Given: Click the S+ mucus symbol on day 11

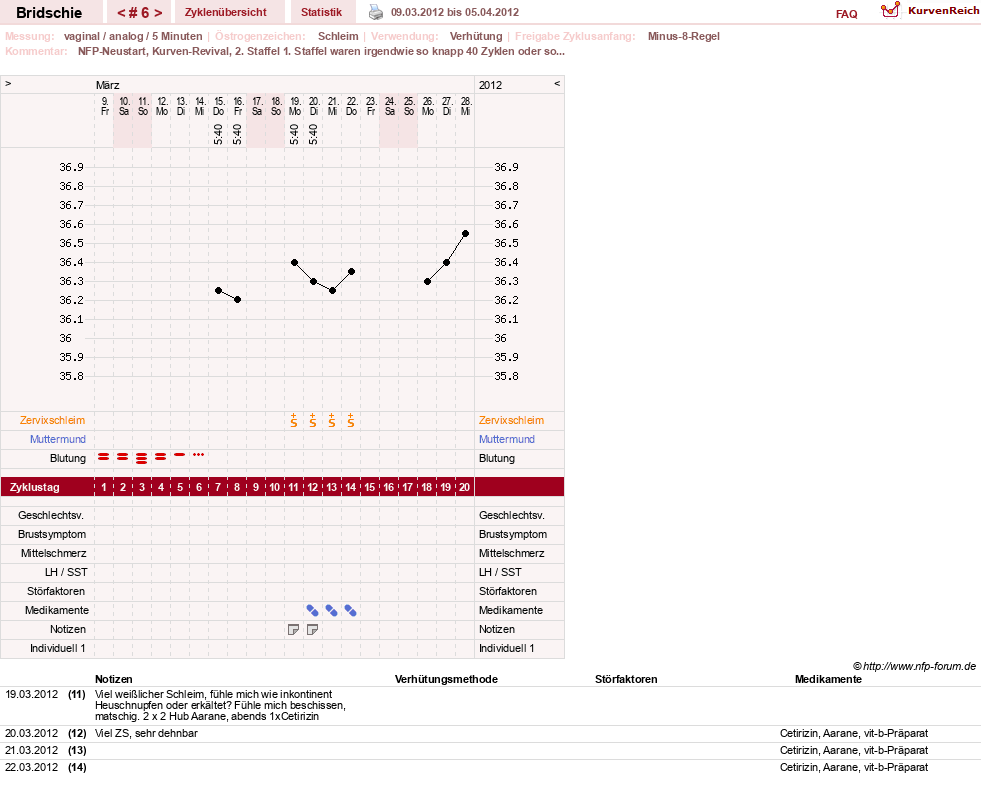Looking at the screenshot, I should [x=293, y=421].
